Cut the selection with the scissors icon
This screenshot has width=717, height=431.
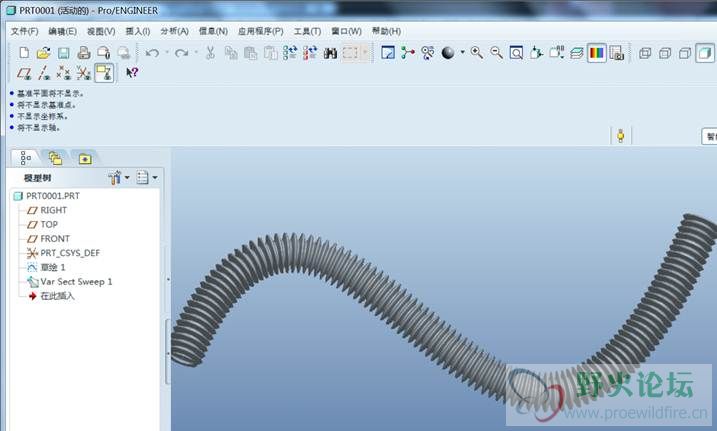210,53
